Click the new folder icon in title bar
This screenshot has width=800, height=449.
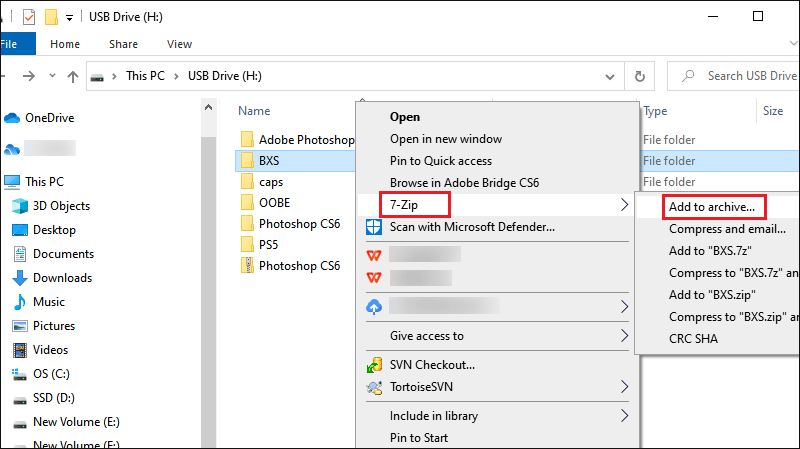coord(51,17)
